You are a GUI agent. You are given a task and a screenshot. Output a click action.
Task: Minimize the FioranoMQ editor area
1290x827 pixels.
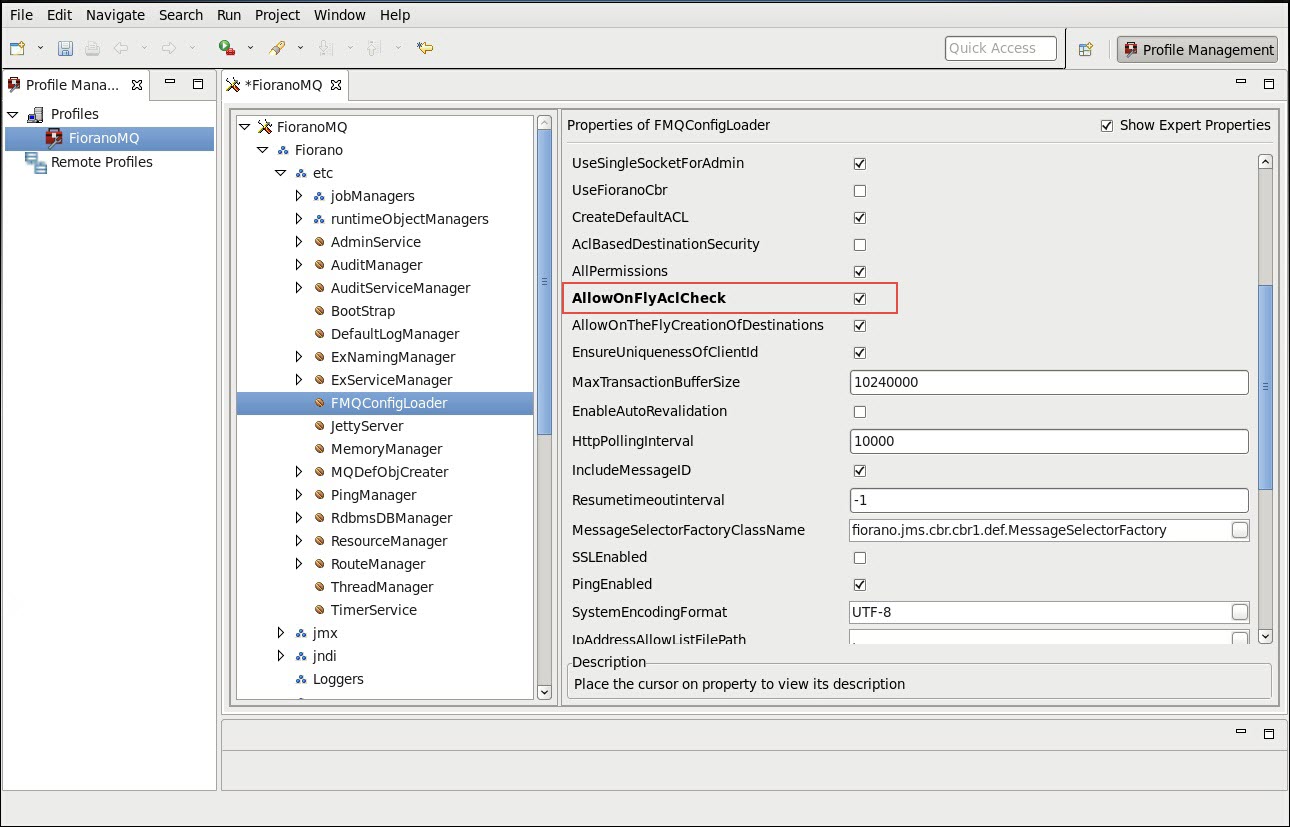[x=1241, y=83]
